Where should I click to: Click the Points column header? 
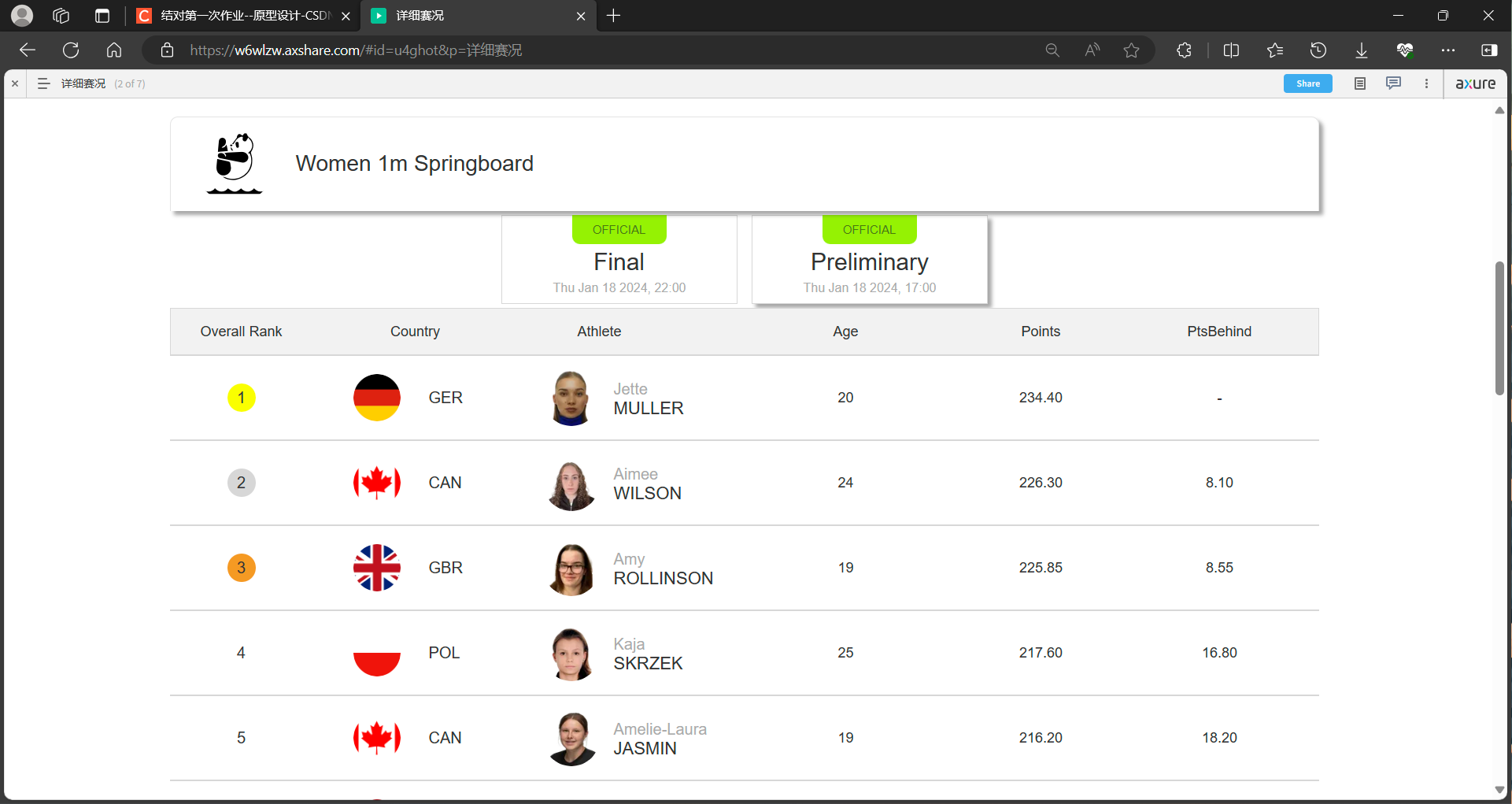(1041, 332)
